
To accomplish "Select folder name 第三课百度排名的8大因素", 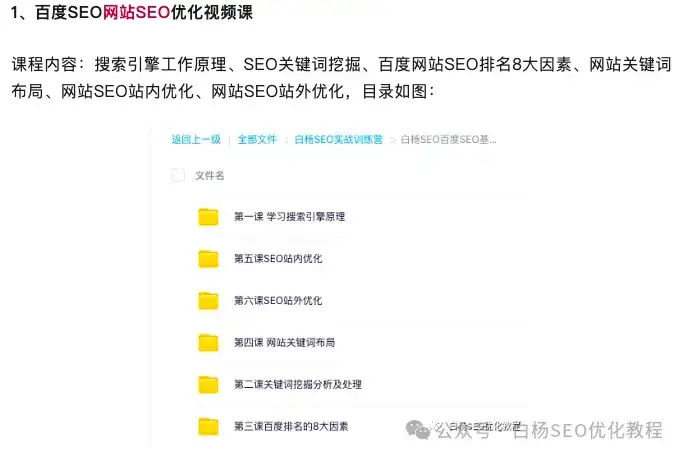I will [x=291, y=426].
